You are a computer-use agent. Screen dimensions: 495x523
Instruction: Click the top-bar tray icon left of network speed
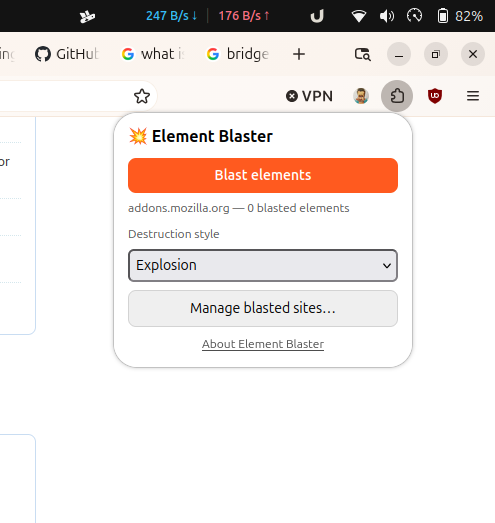pyautogui.click(x=87, y=16)
